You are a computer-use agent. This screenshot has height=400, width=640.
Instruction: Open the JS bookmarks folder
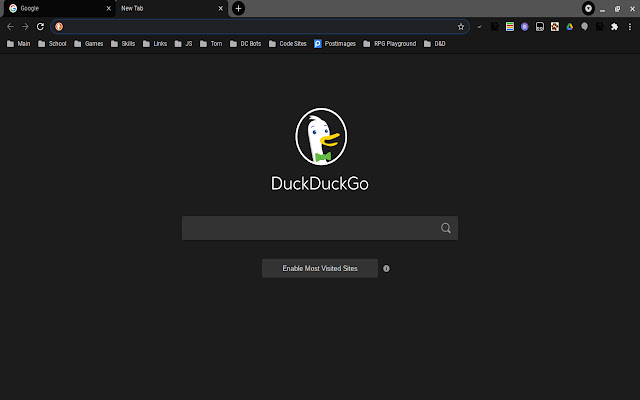coord(183,44)
